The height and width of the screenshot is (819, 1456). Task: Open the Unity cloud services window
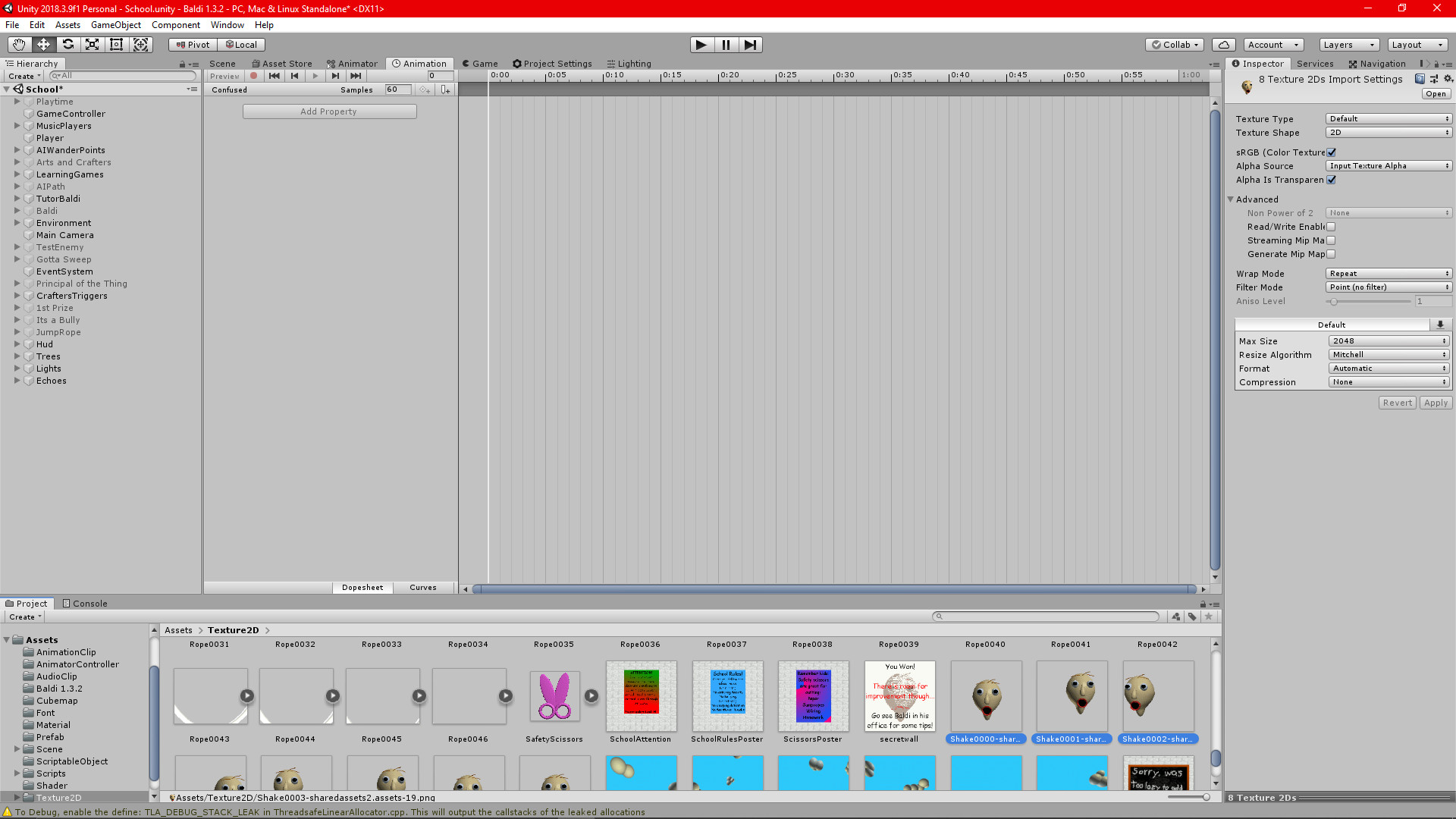click(x=1223, y=45)
